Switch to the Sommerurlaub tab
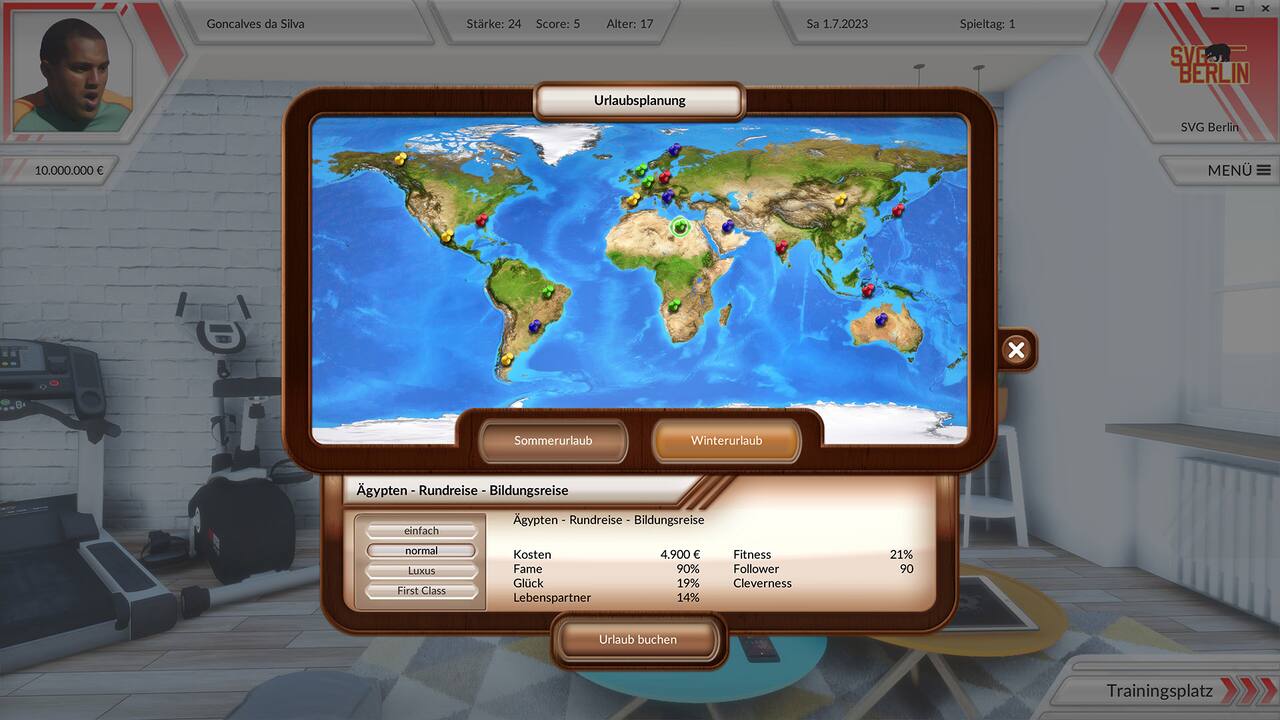 click(553, 441)
